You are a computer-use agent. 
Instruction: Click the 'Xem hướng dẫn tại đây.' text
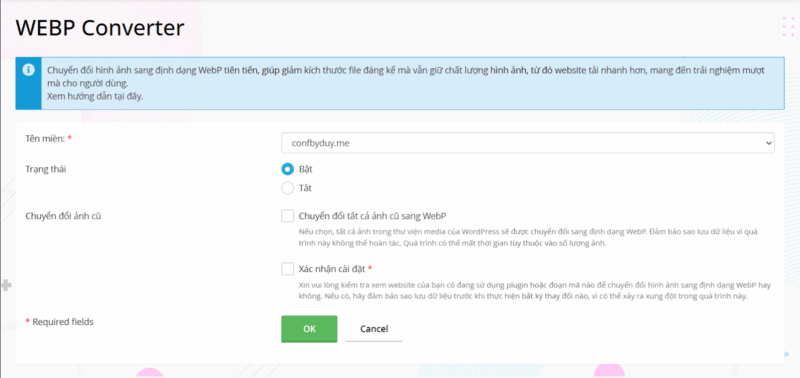click(95, 96)
